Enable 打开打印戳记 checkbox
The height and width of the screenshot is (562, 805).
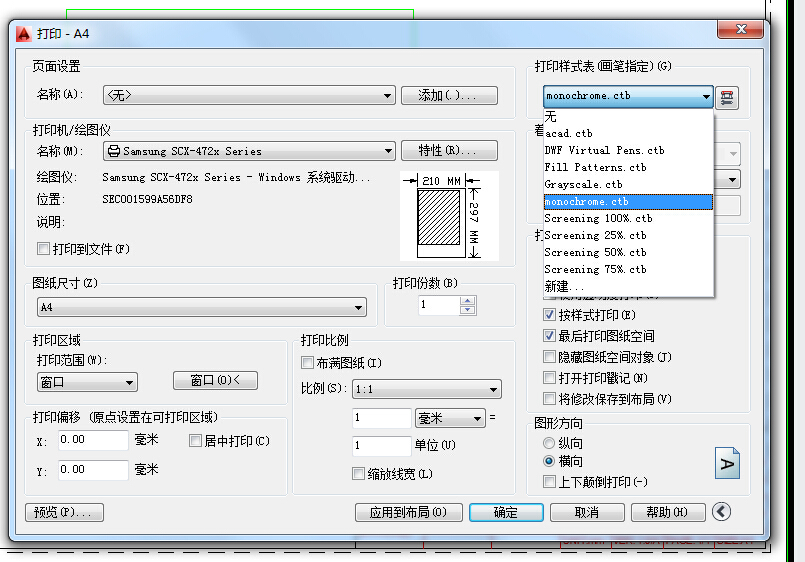pyautogui.click(x=549, y=378)
